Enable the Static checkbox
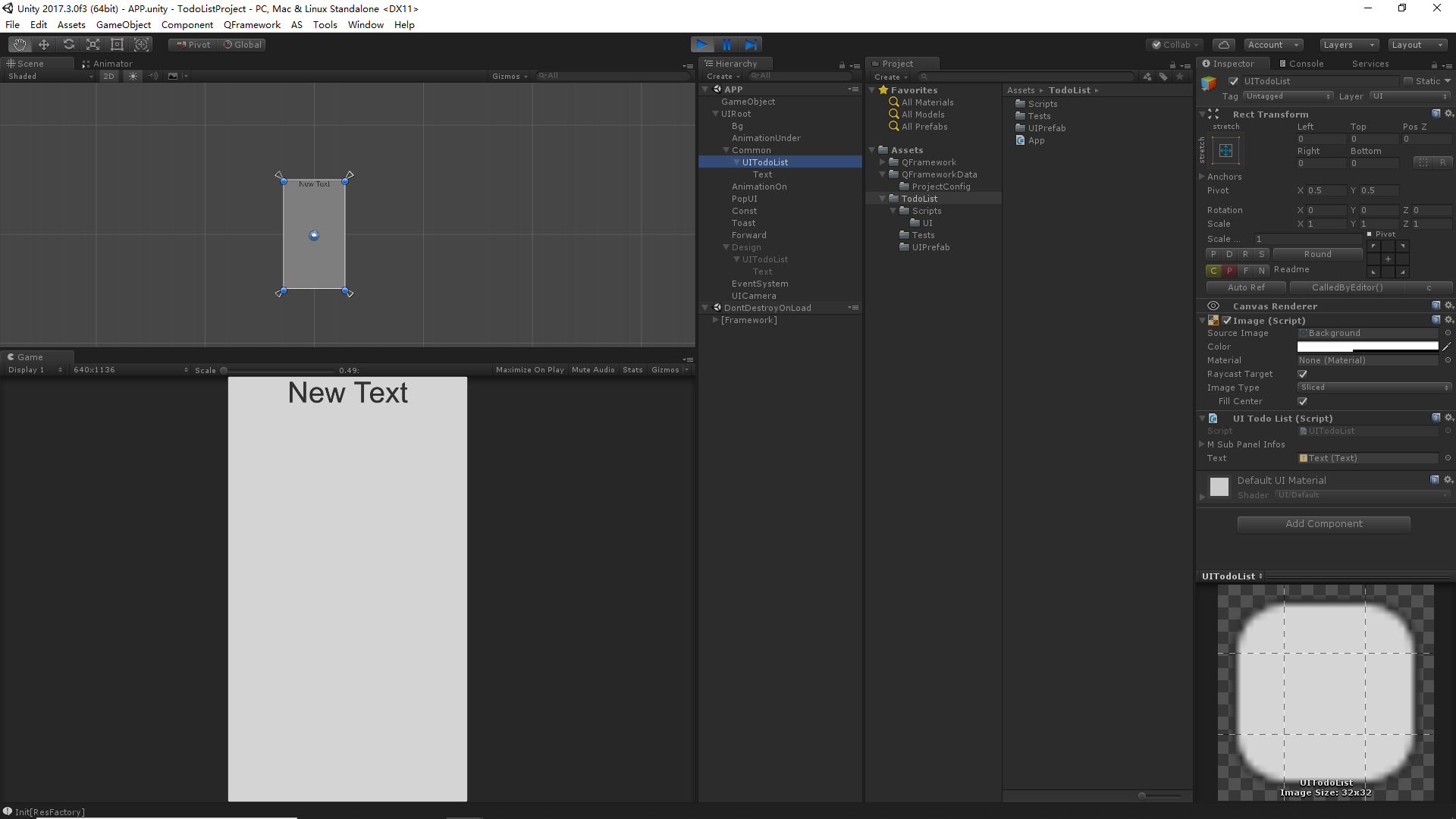 1408,81
